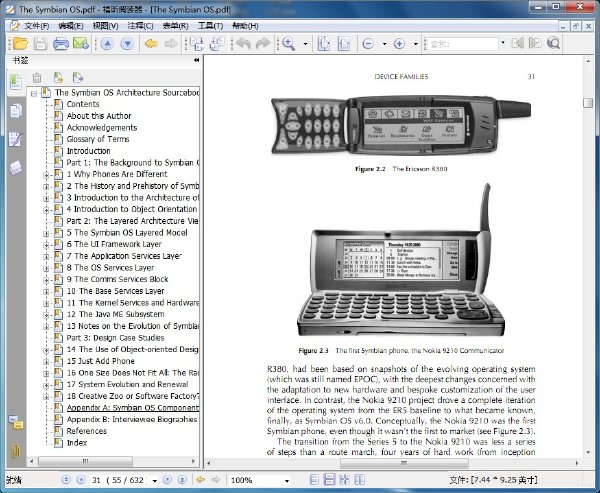This screenshot has width=600, height=493.
Task: Open Appendix A: Symbian OS Component bookmark
Action: 133,408
